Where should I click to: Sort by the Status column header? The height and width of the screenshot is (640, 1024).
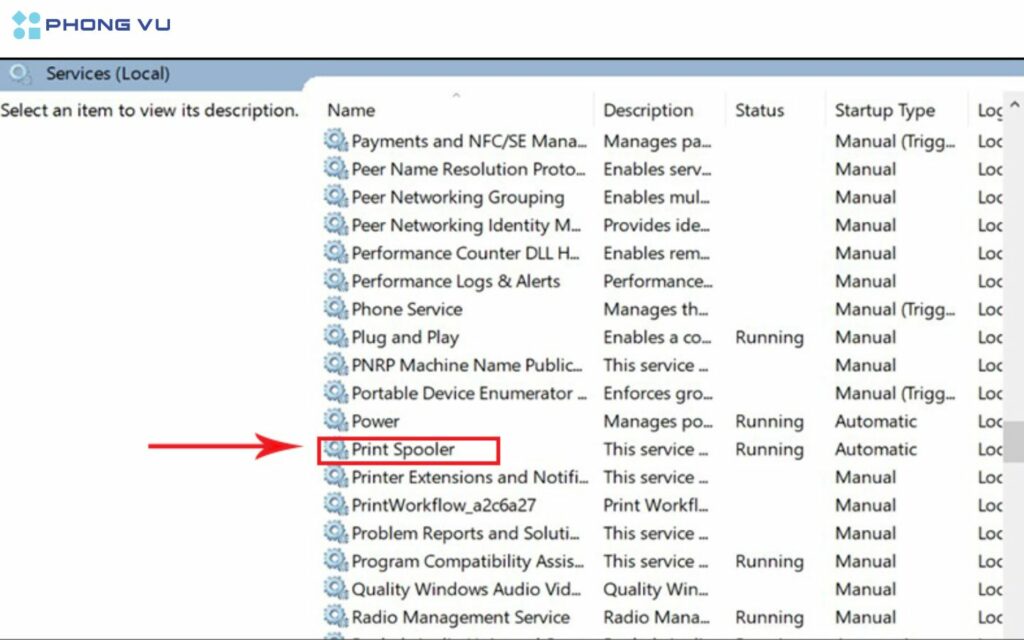pos(759,111)
